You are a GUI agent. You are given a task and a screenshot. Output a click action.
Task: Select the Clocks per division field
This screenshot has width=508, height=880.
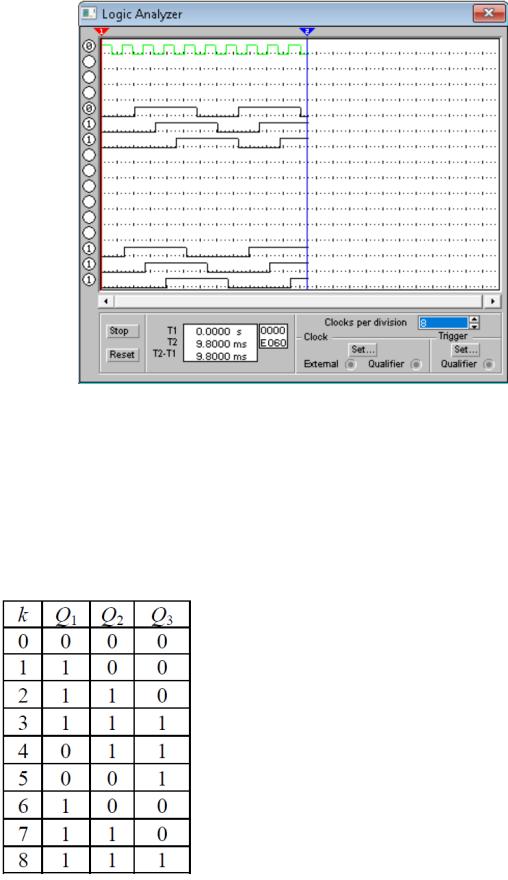[x=443, y=323]
